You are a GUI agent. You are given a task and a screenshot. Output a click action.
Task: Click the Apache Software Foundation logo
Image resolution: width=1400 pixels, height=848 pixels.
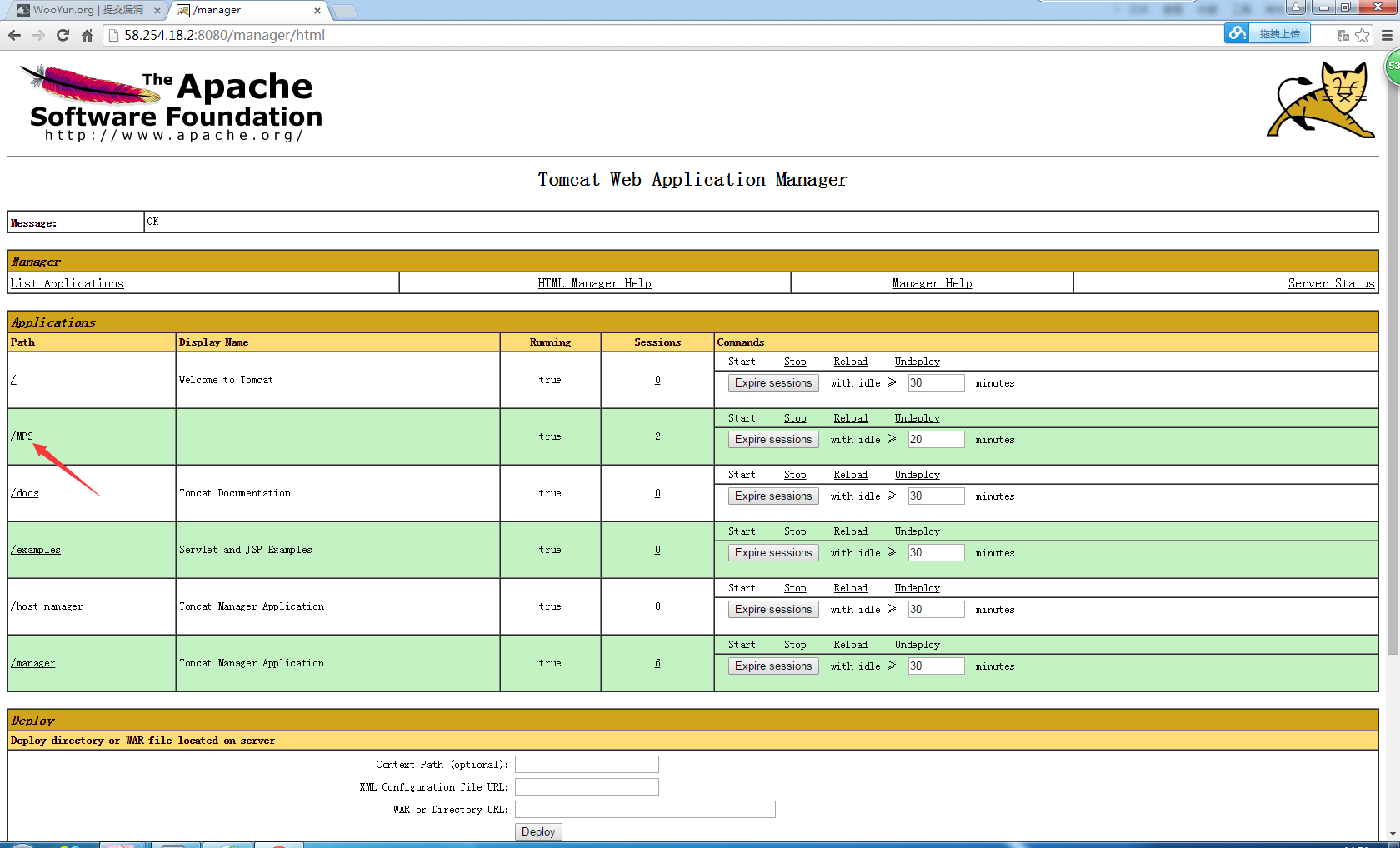[x=172, y=103]
